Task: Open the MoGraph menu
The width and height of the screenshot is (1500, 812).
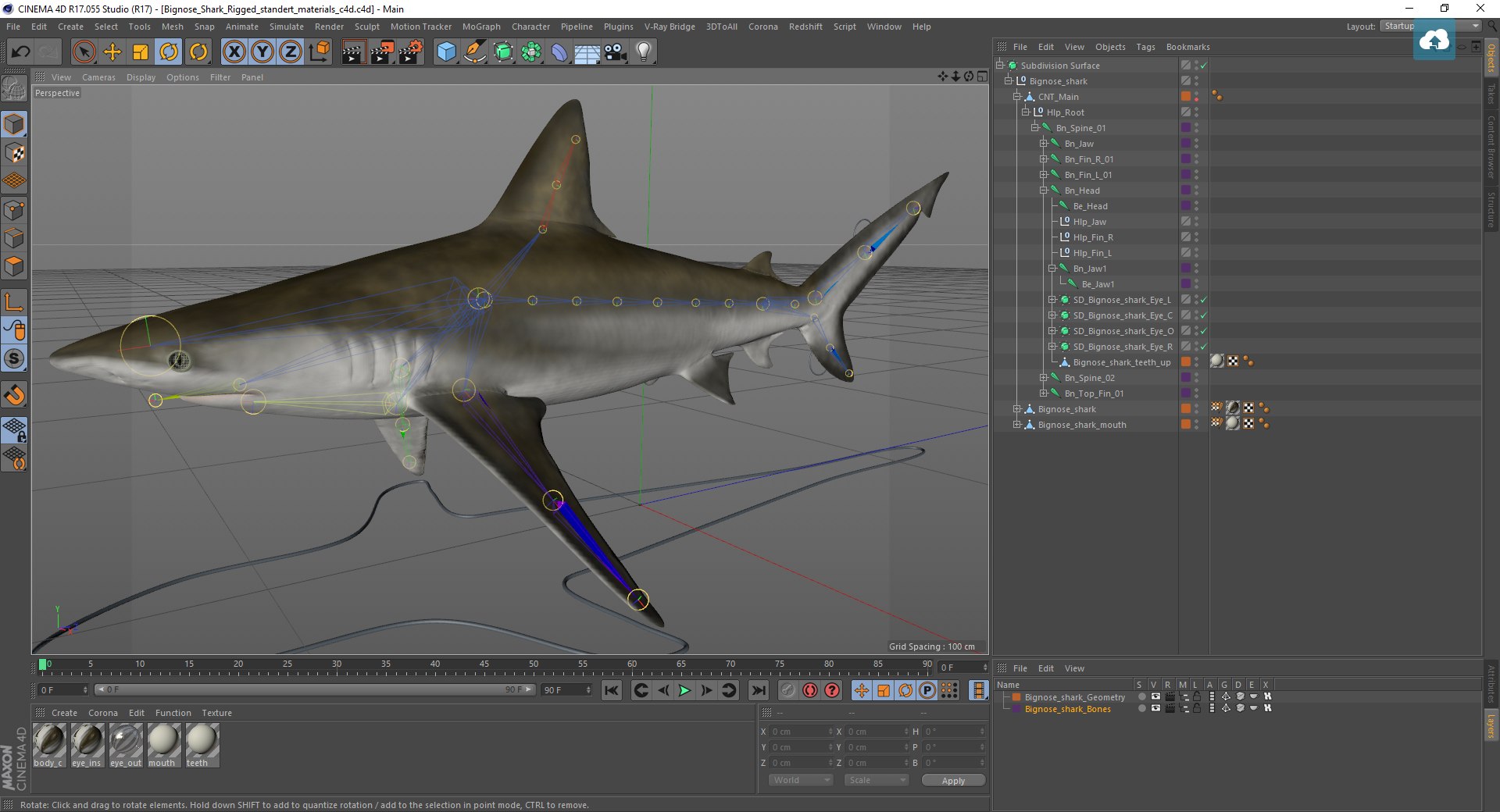Action: 481,27
